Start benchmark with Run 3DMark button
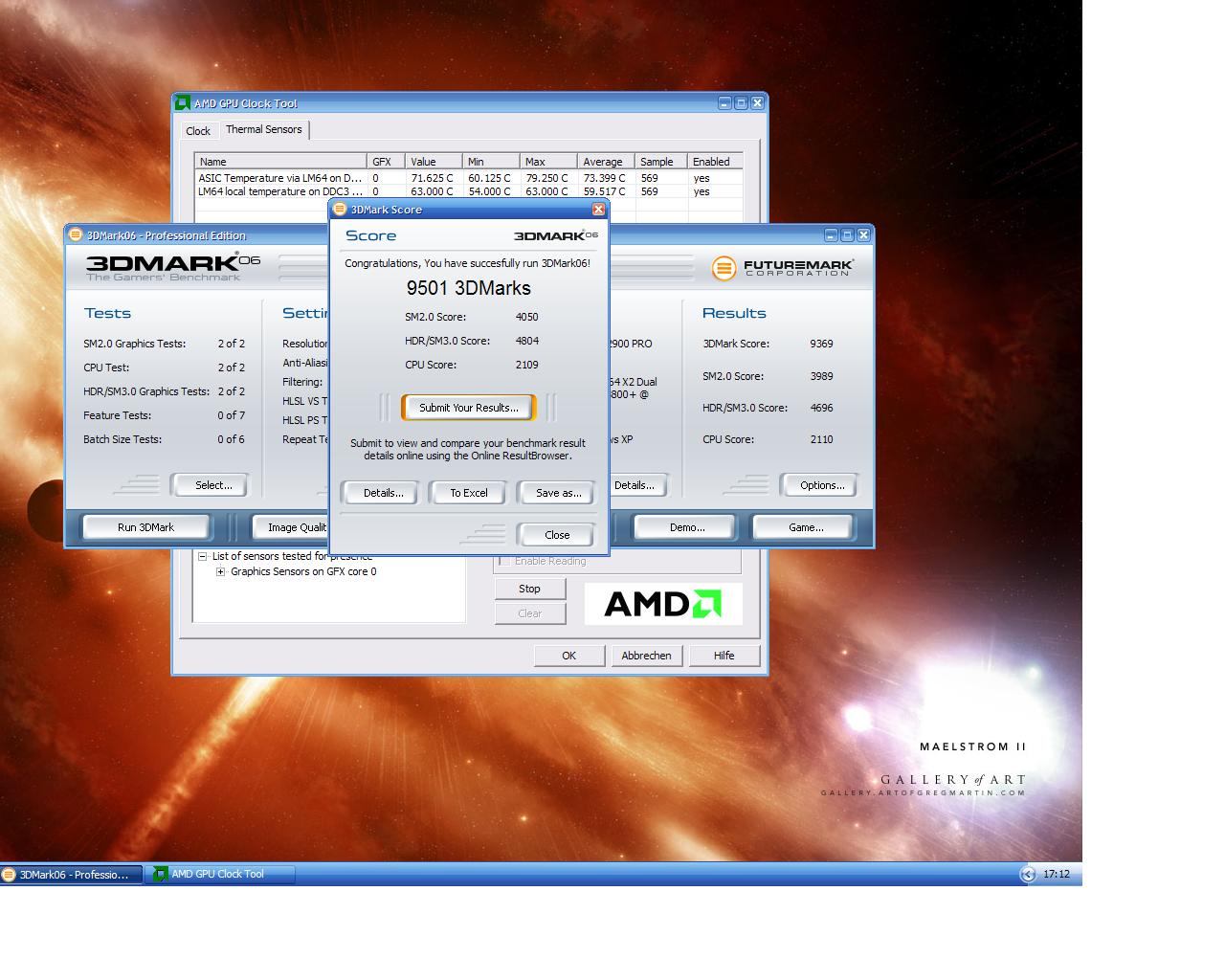1225x980 pixels. 145,527
